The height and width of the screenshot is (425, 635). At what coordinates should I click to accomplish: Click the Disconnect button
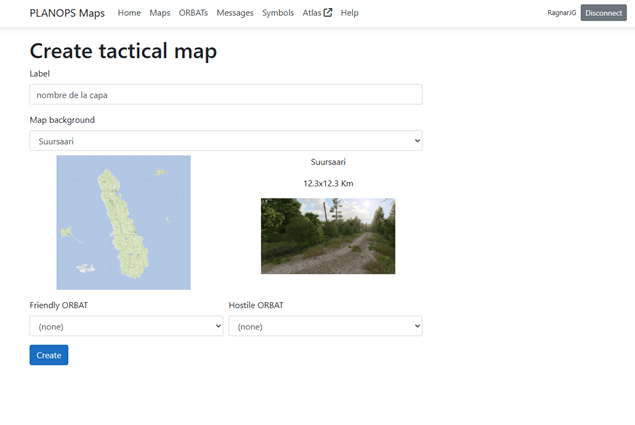[603, 13]
